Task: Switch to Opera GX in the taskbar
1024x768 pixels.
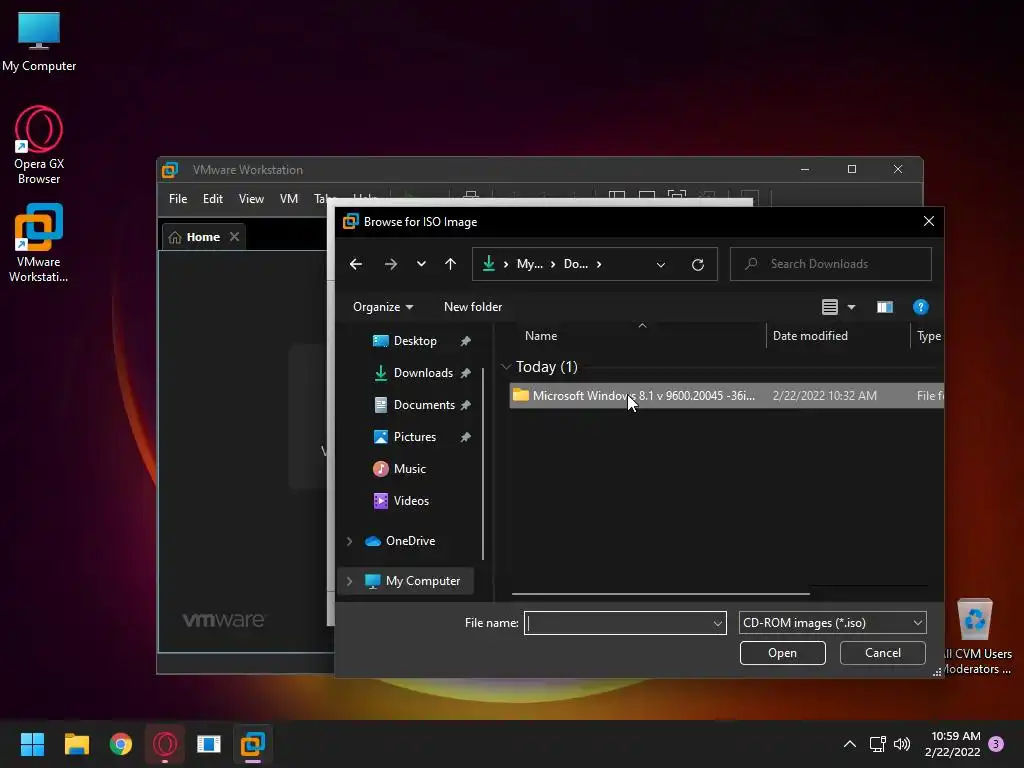Action: coord(165,744)
